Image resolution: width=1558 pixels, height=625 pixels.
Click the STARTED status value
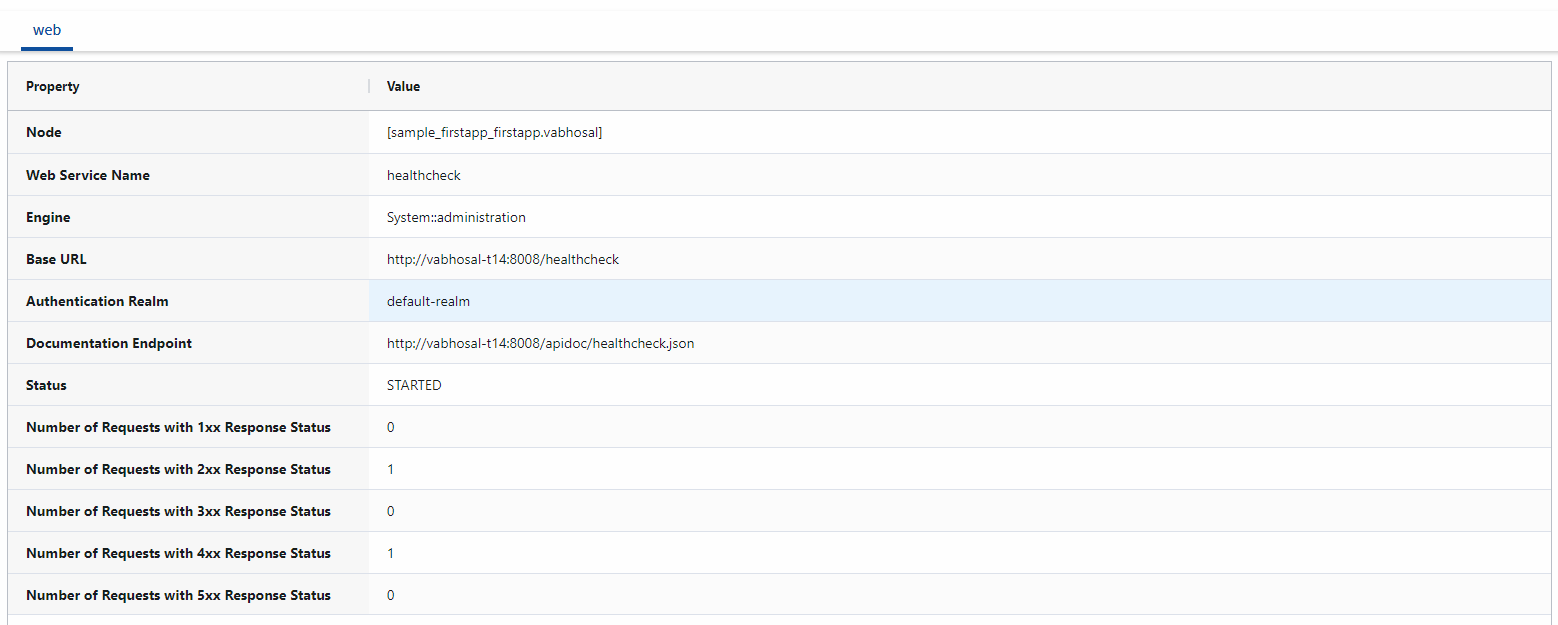tap(414, 385)
